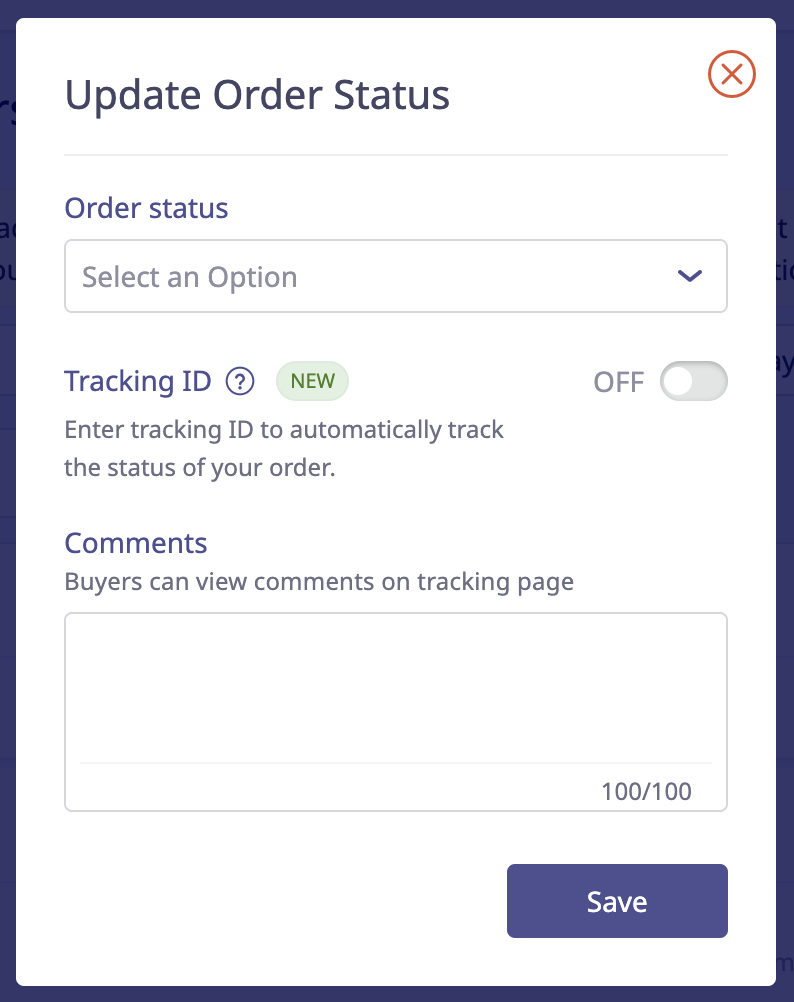The height and width of the screenshot is (1002, 794).
Task: Click inside the Comments text area
Action: (x=396, y=690)
